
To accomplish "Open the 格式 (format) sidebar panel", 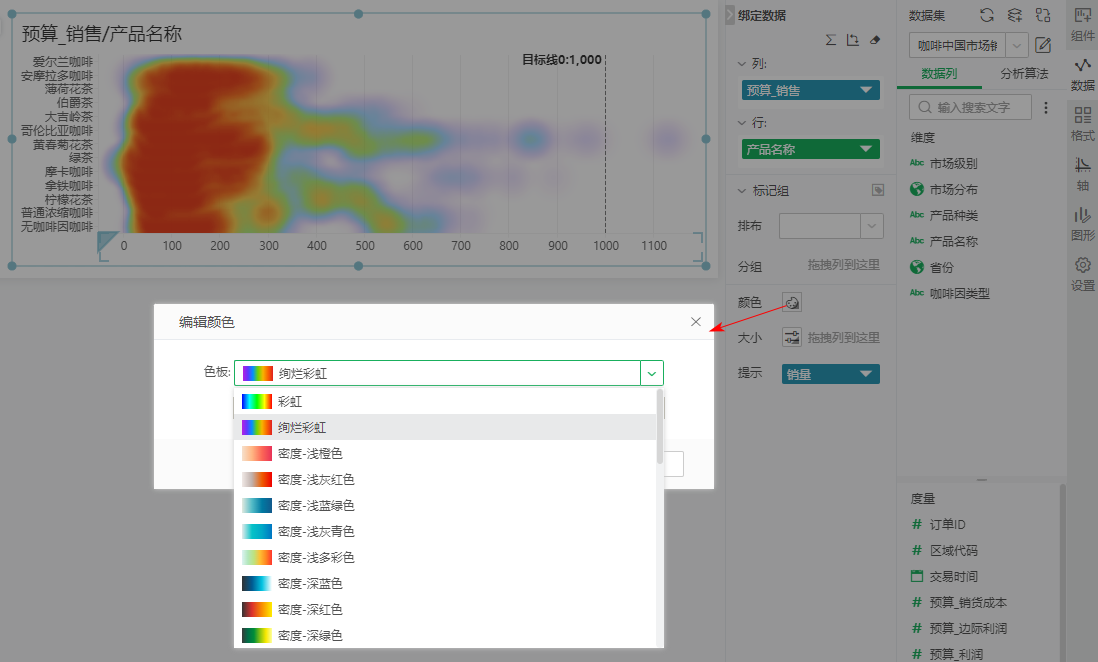I will (x=1082, y=124).
